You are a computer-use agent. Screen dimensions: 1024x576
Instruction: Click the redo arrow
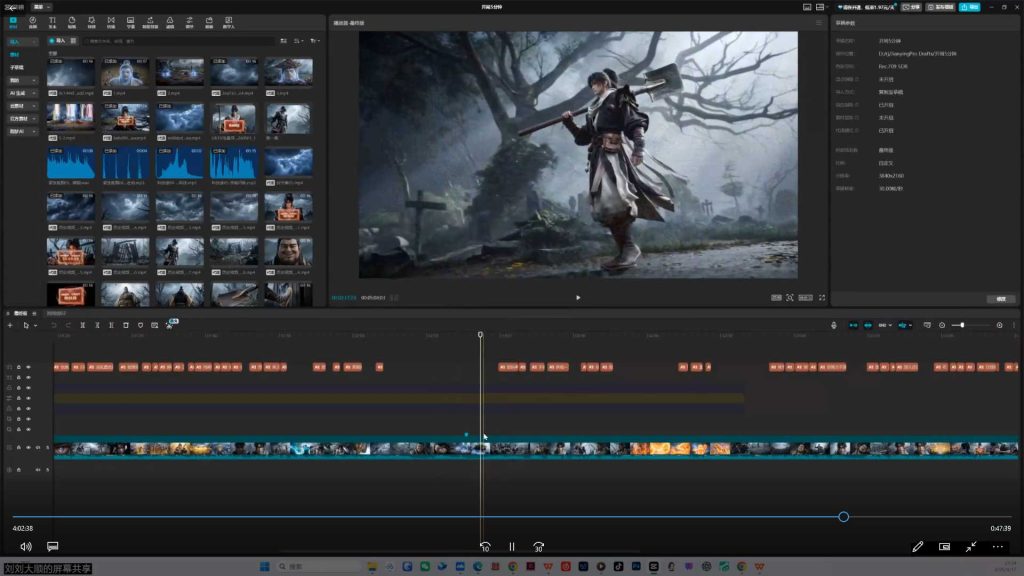(x=68, y=325)
